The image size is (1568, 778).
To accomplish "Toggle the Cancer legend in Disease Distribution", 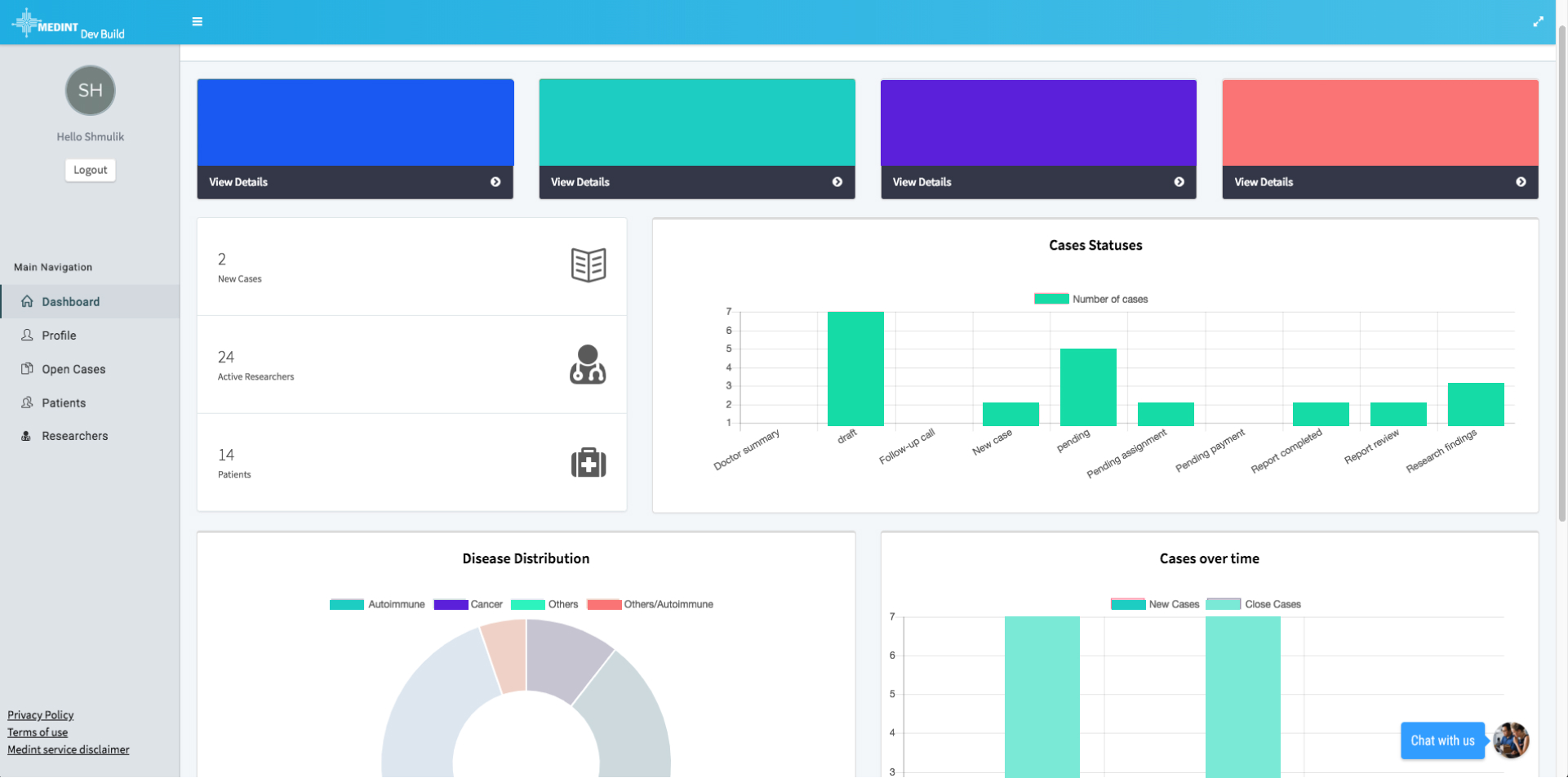I will (468, 604).
